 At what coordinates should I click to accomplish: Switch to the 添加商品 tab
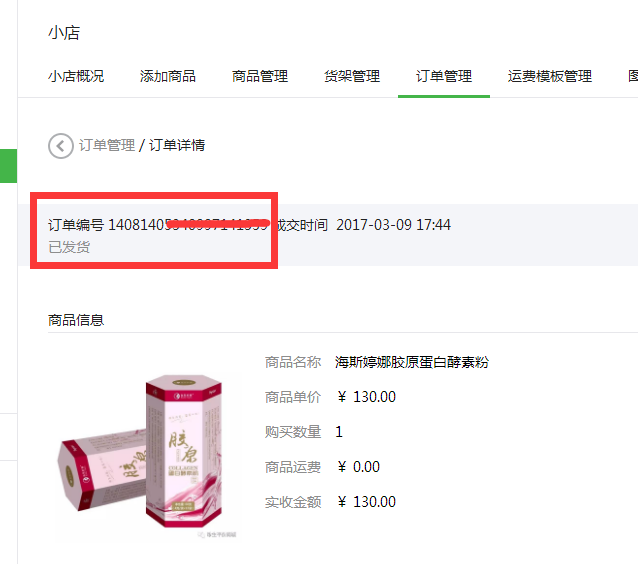tap(168, 76)
